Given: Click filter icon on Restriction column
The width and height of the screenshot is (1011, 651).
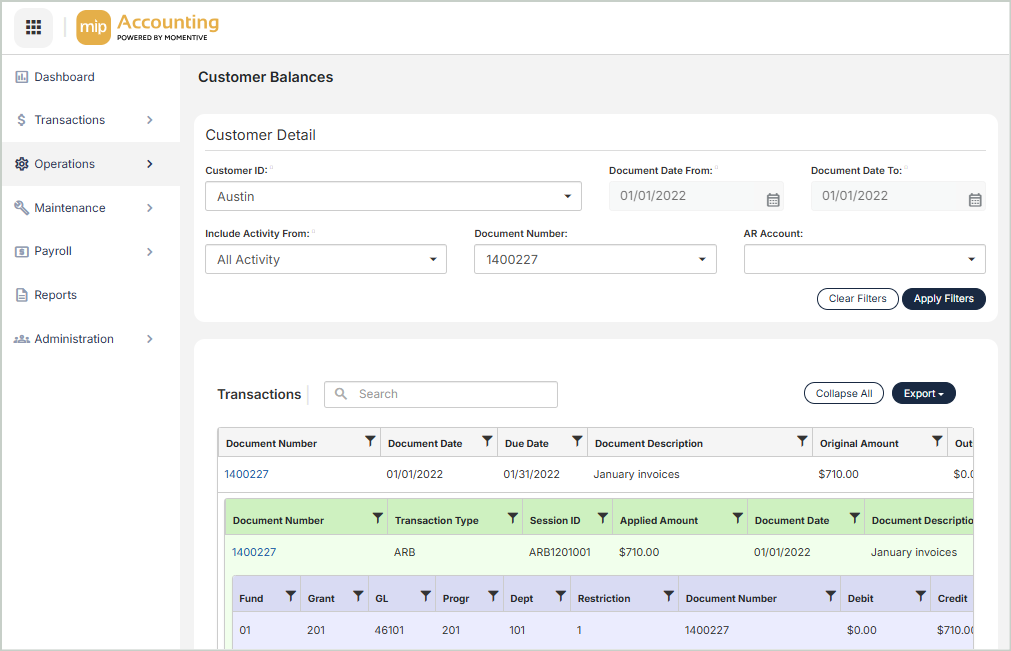Looking at the screenshot, I should coord(668,597).
